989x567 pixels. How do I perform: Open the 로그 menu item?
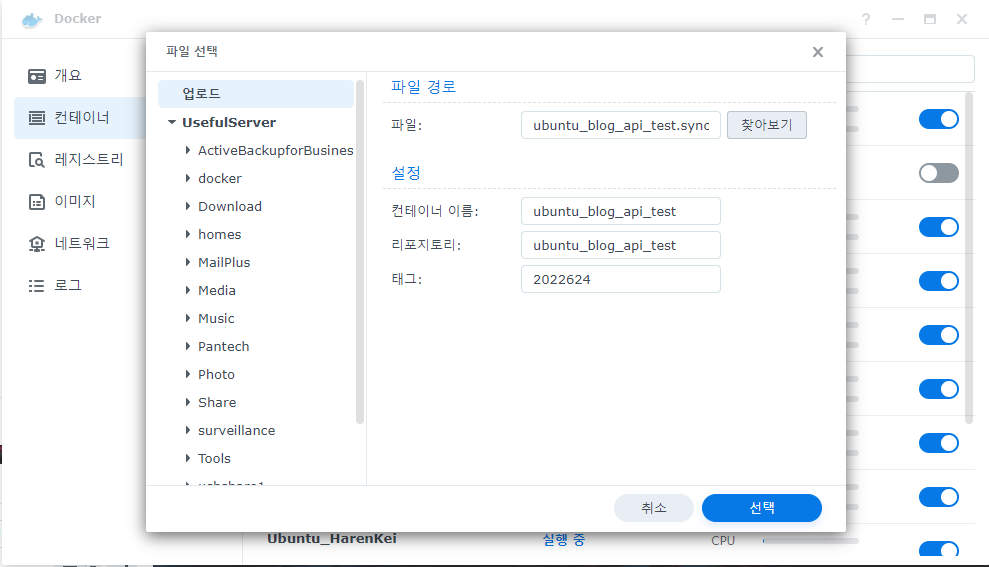point(67,285)
